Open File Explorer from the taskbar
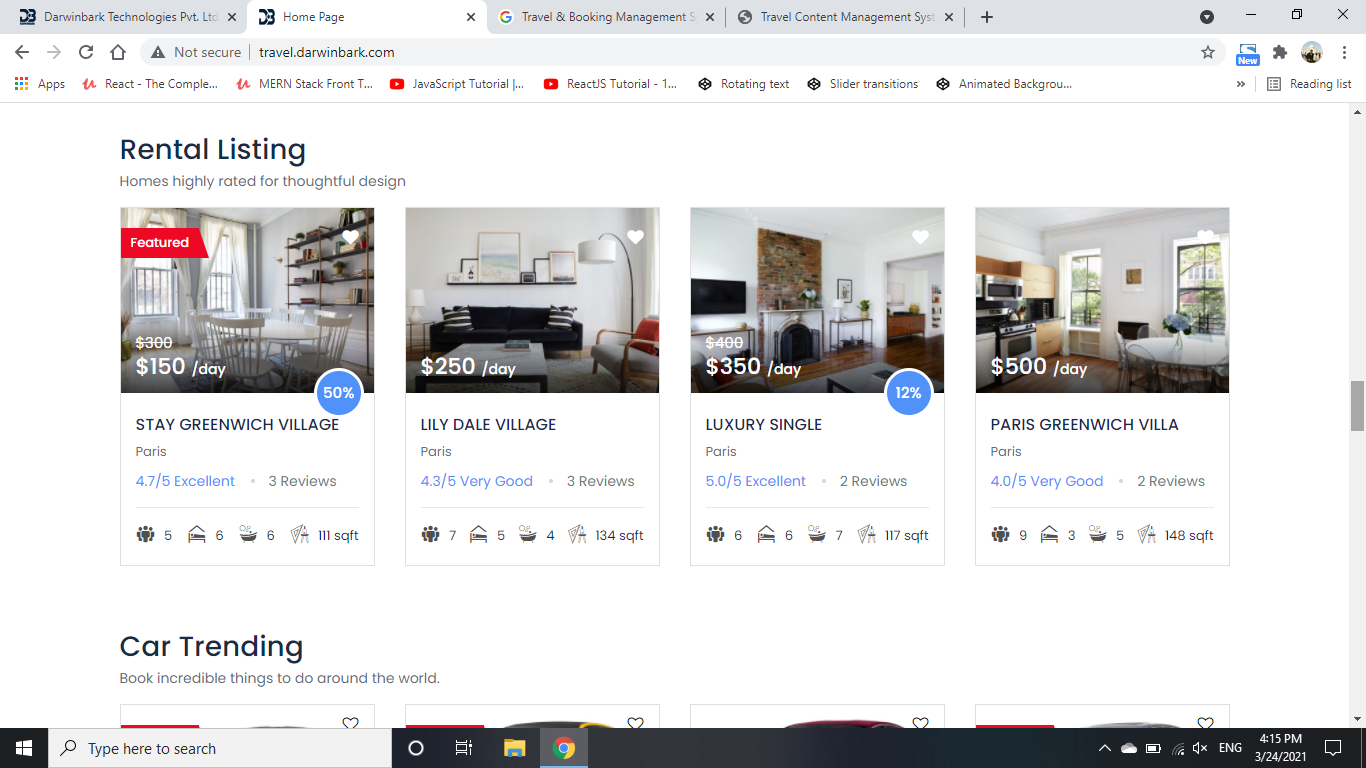The image size is (1366, 768). (x=515, y=748)
